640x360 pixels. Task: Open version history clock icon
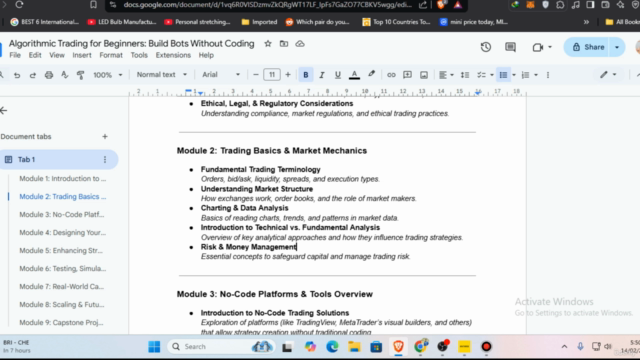pos(486,47)
